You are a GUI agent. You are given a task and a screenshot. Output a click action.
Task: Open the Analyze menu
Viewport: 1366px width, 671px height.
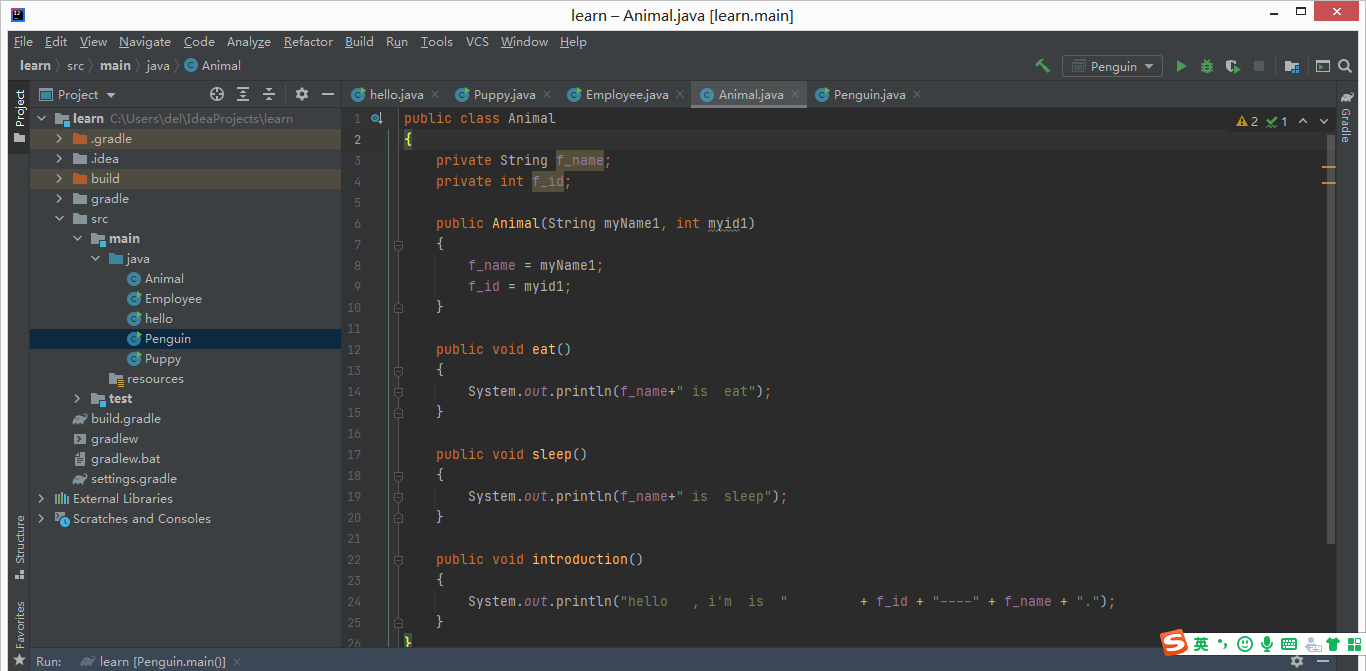[249, 42]
